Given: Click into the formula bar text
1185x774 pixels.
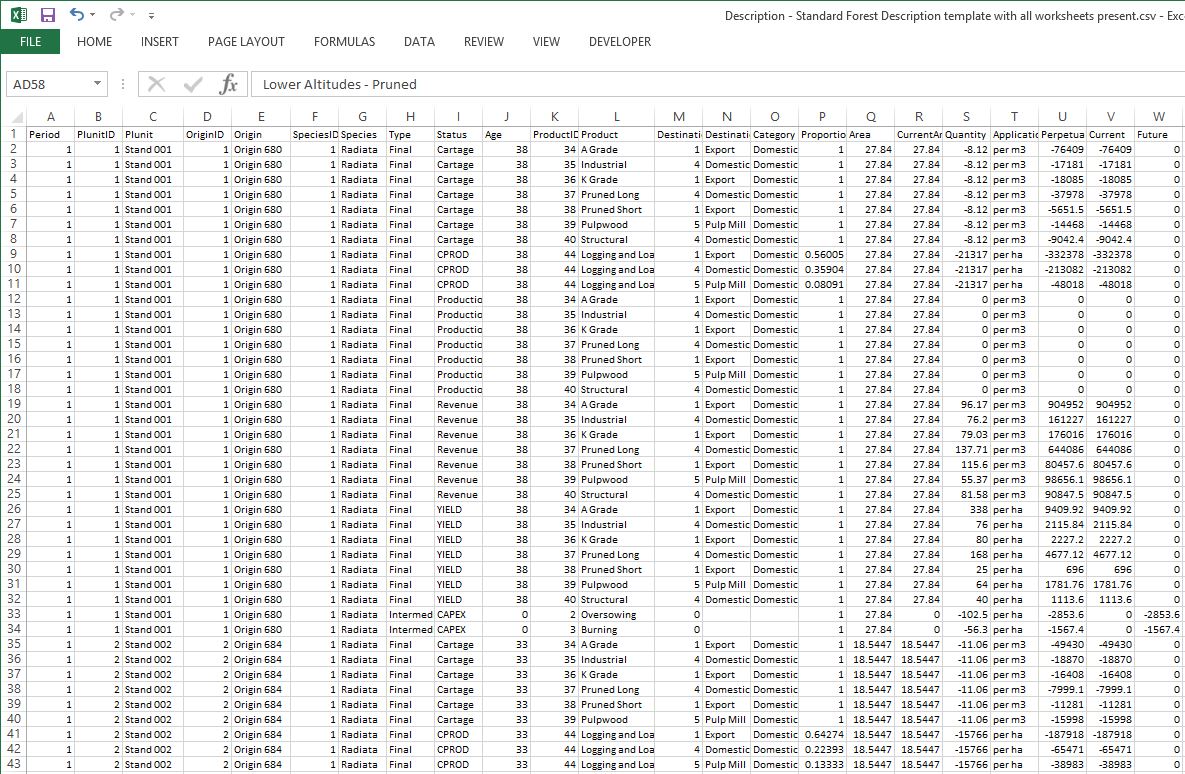Looking at the screenshot, I should coord(718,84).
